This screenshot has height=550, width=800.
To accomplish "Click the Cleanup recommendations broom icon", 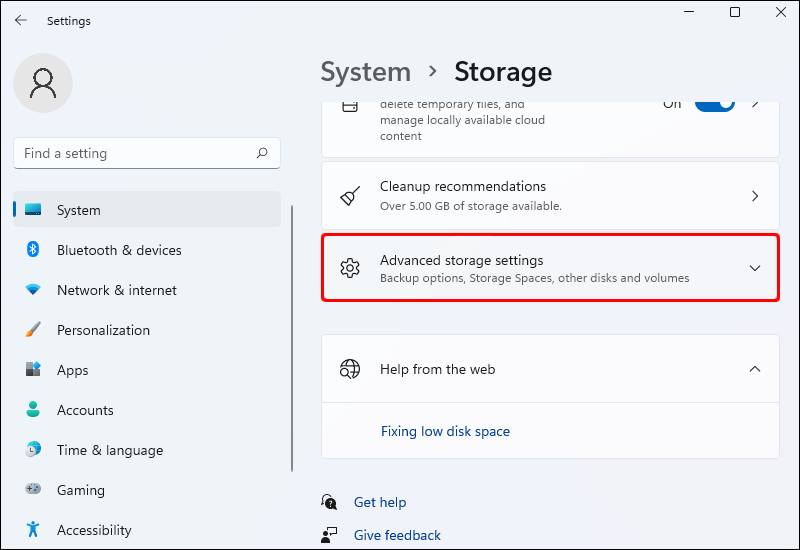I will pyautogui.click(x=349, y=196).
